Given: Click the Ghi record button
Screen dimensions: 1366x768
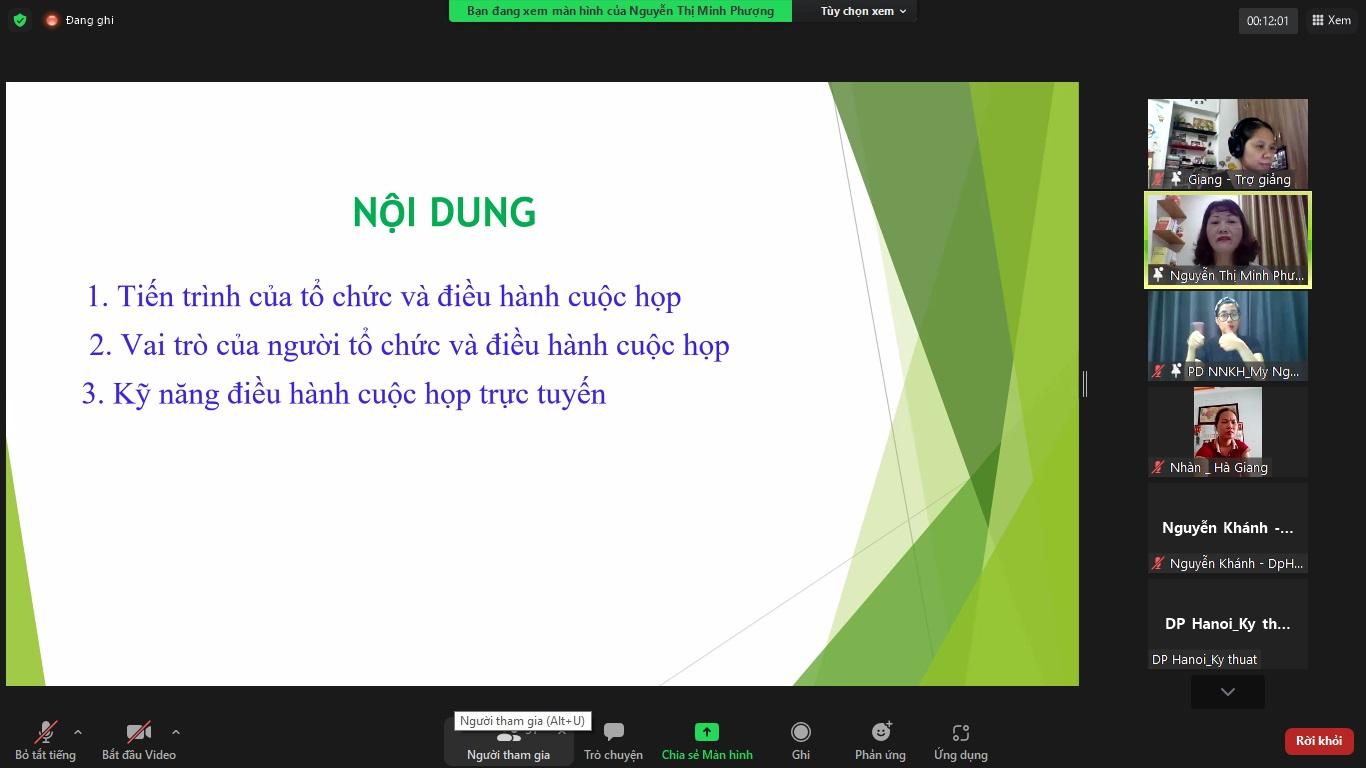Looking at the screenshot, I should (801, 741).
